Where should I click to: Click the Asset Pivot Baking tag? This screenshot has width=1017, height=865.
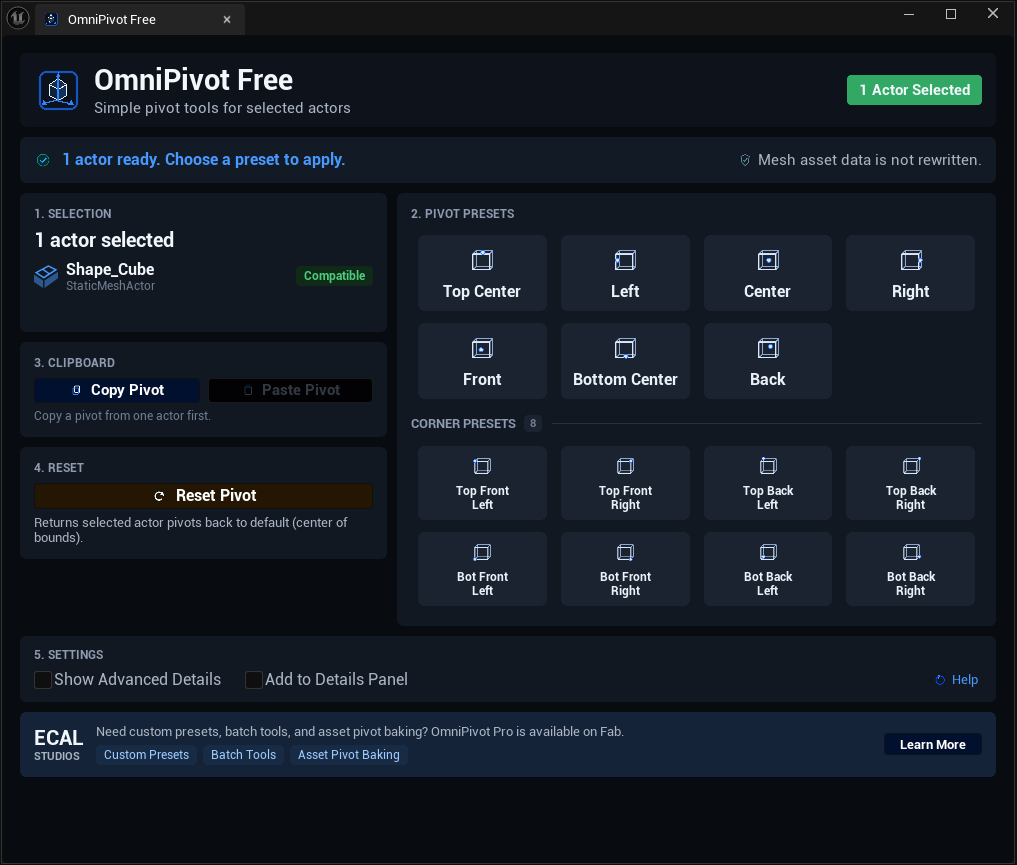[x=349, y=755]
